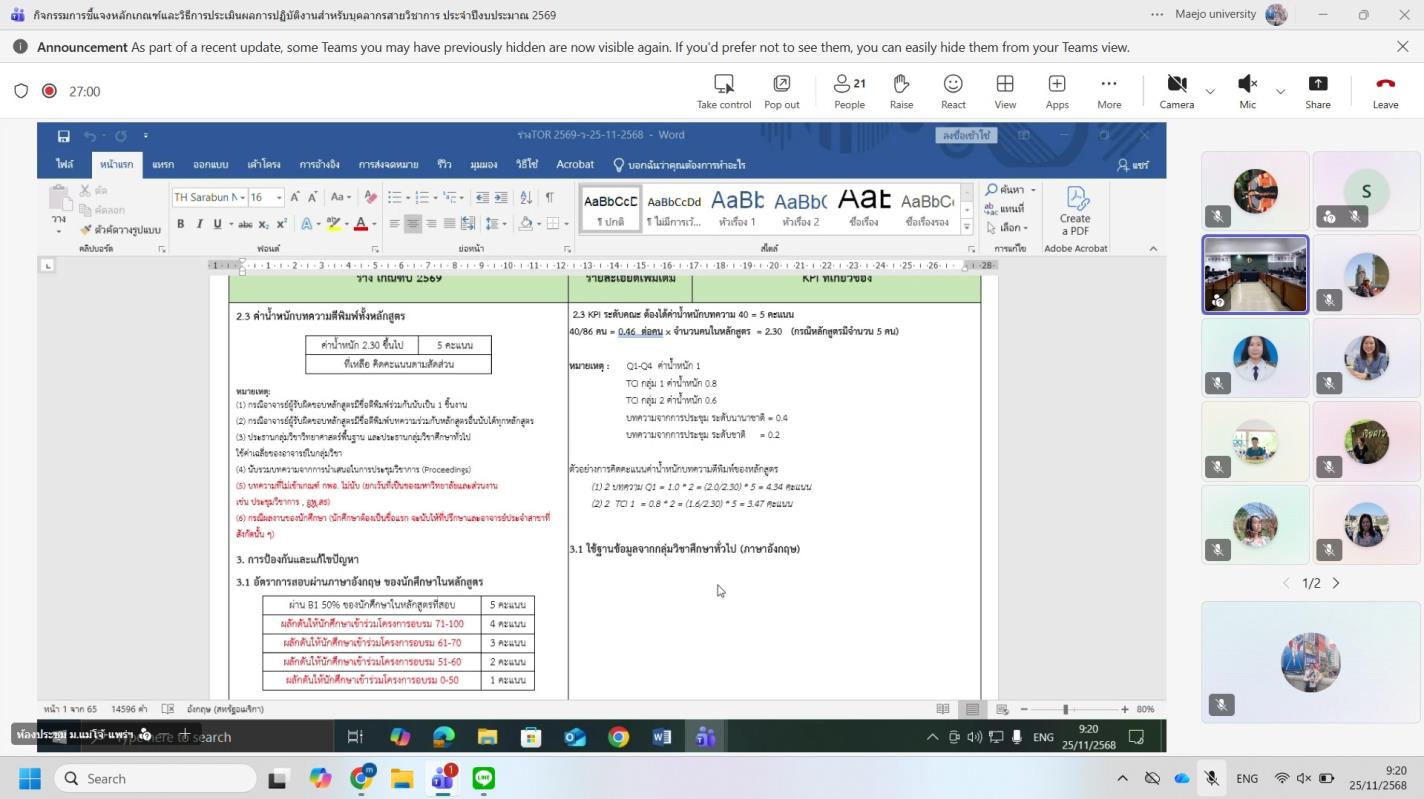Open the Apps panel
Image resolution: width=1424 pixels, height=799 pixels.
click(x=1057, y=84)
